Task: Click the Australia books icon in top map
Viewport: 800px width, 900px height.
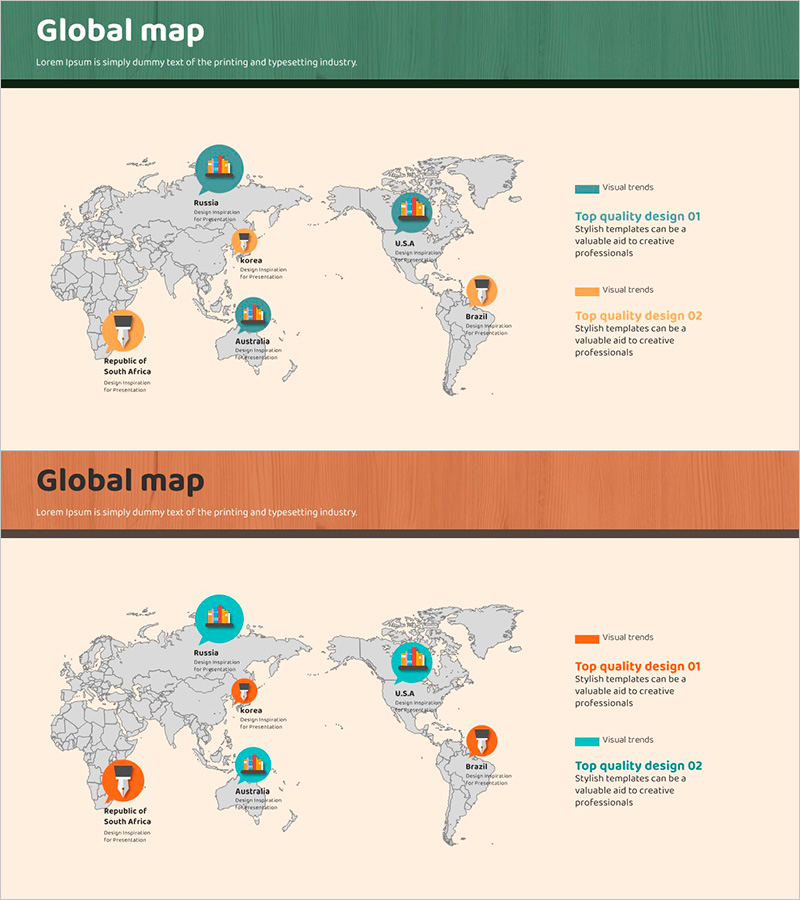Action: [x=252, y=315]
